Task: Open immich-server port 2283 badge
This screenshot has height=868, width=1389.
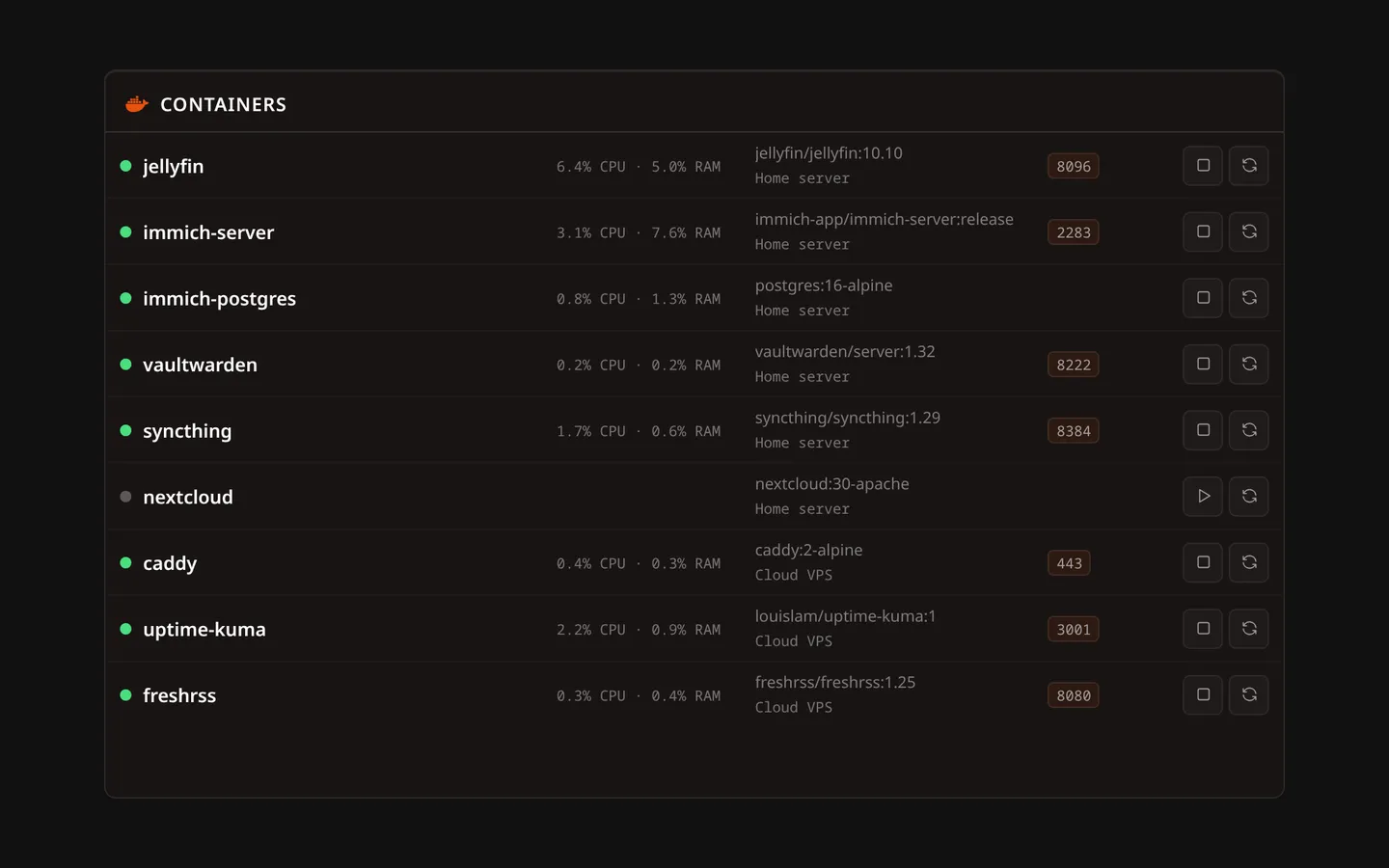Action: (1074, 232)
